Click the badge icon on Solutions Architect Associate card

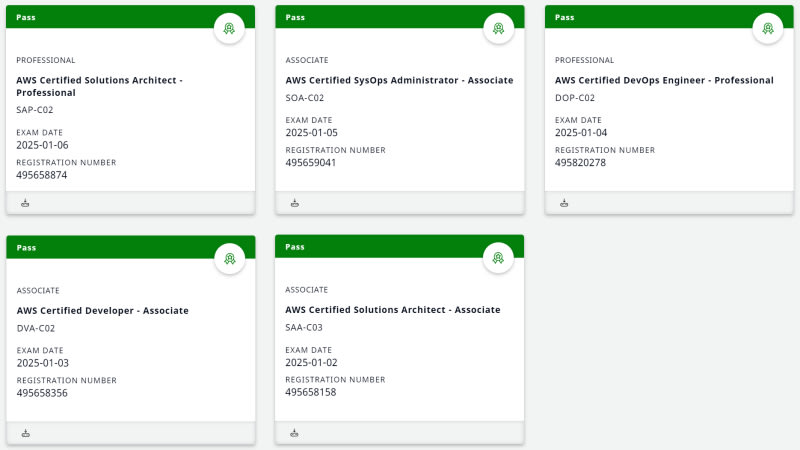(x=498, y=259)
